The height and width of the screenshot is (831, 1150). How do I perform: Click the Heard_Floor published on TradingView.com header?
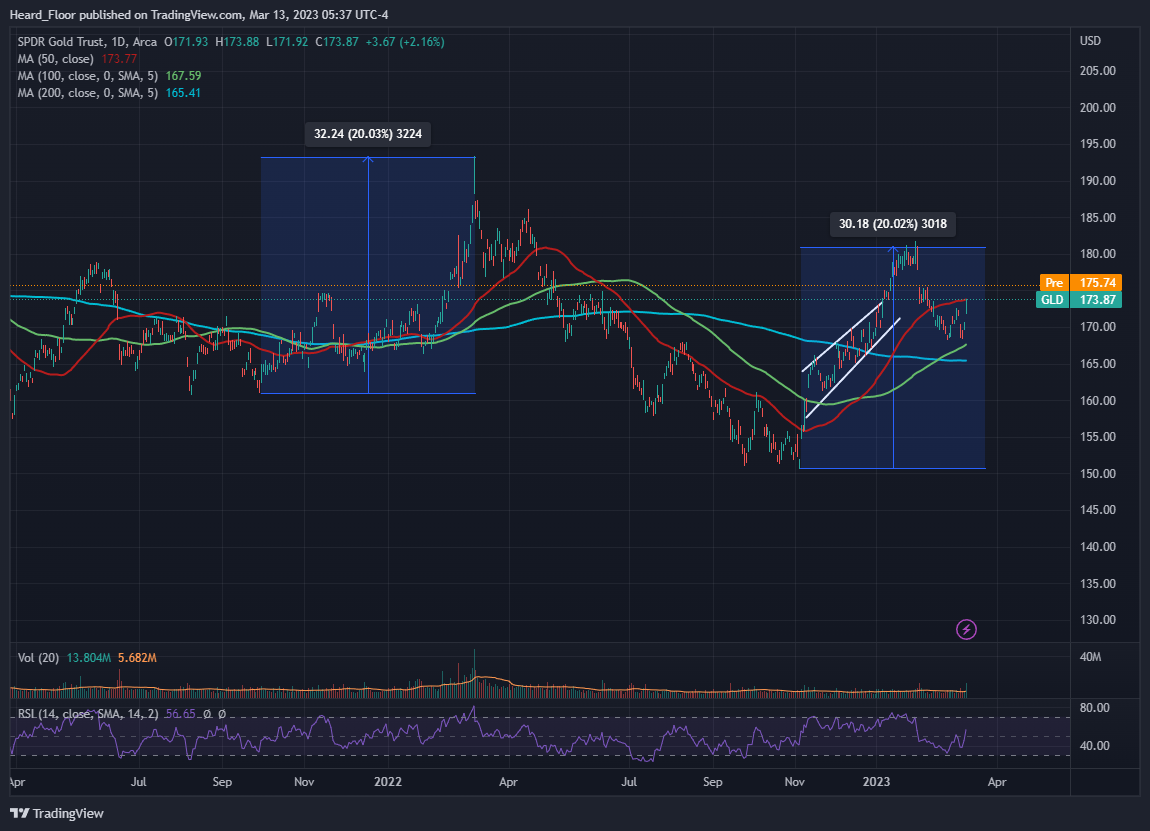pyautogui.click(x=199, y=15)
